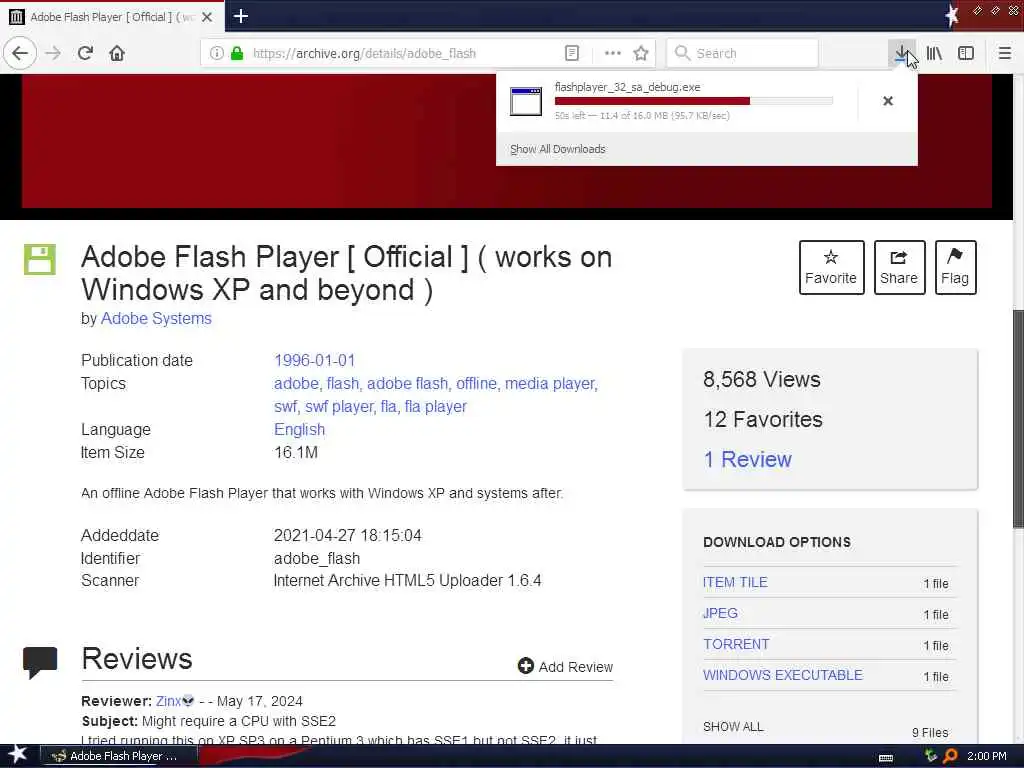Open the Library toolbar icon
This screenshot has height=768, width=1024.
pos(934,53)
